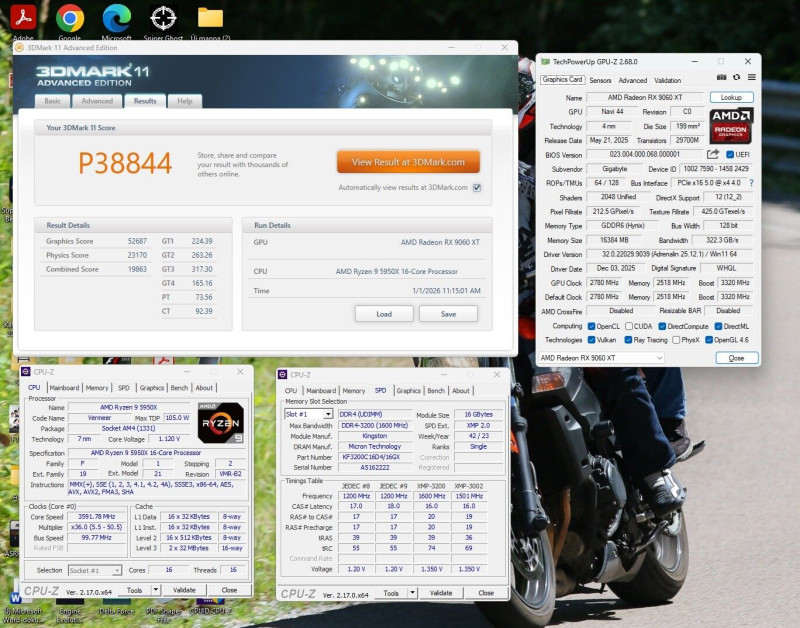Click the AMD Radeon logo in GPU-Z
Image resolution: width=800 pixels, height=628 pixels.
731,125
